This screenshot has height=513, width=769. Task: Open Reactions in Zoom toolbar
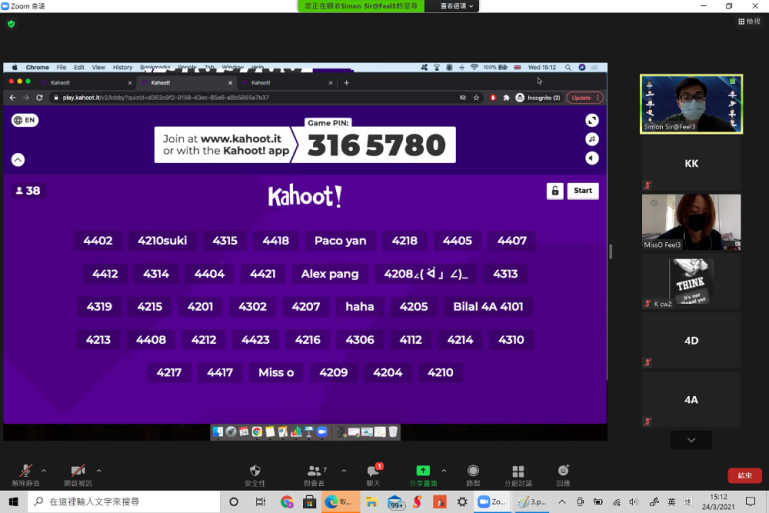563,475
